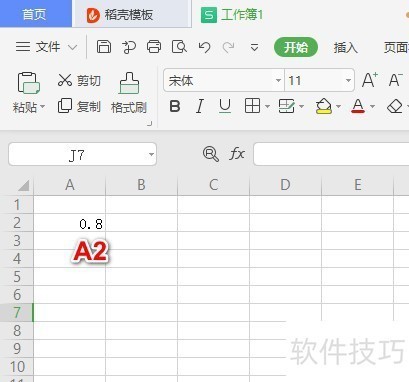Select row 7 header
This screenshot has width=409, height=382.
[x=17, y=313]
